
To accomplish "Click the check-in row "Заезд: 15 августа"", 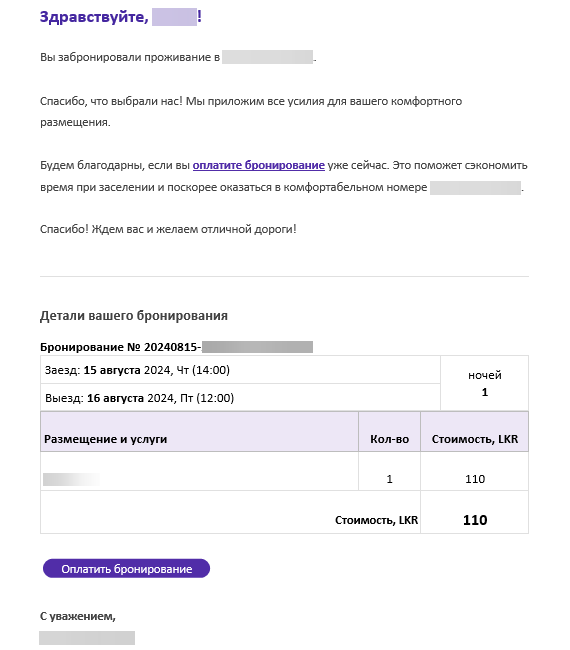I will (x=240, y=370).
